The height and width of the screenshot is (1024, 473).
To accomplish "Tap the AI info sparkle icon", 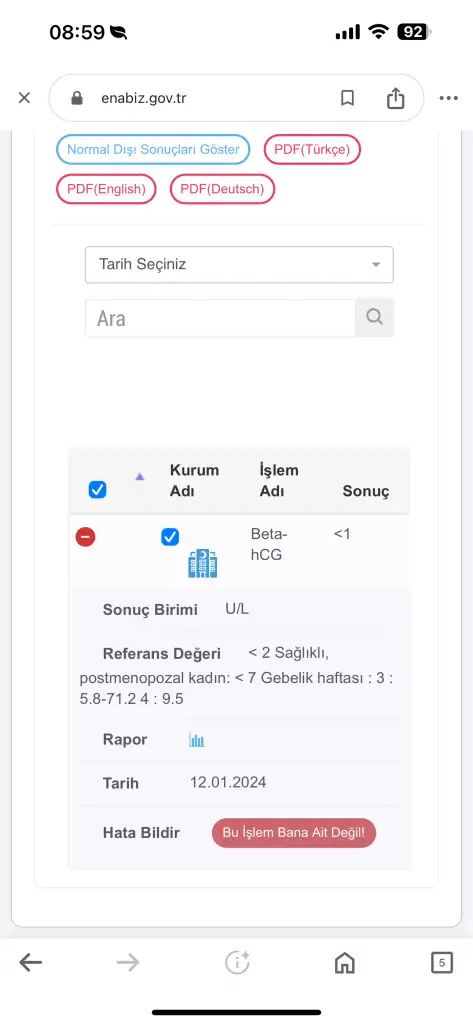I will [237, 962].
